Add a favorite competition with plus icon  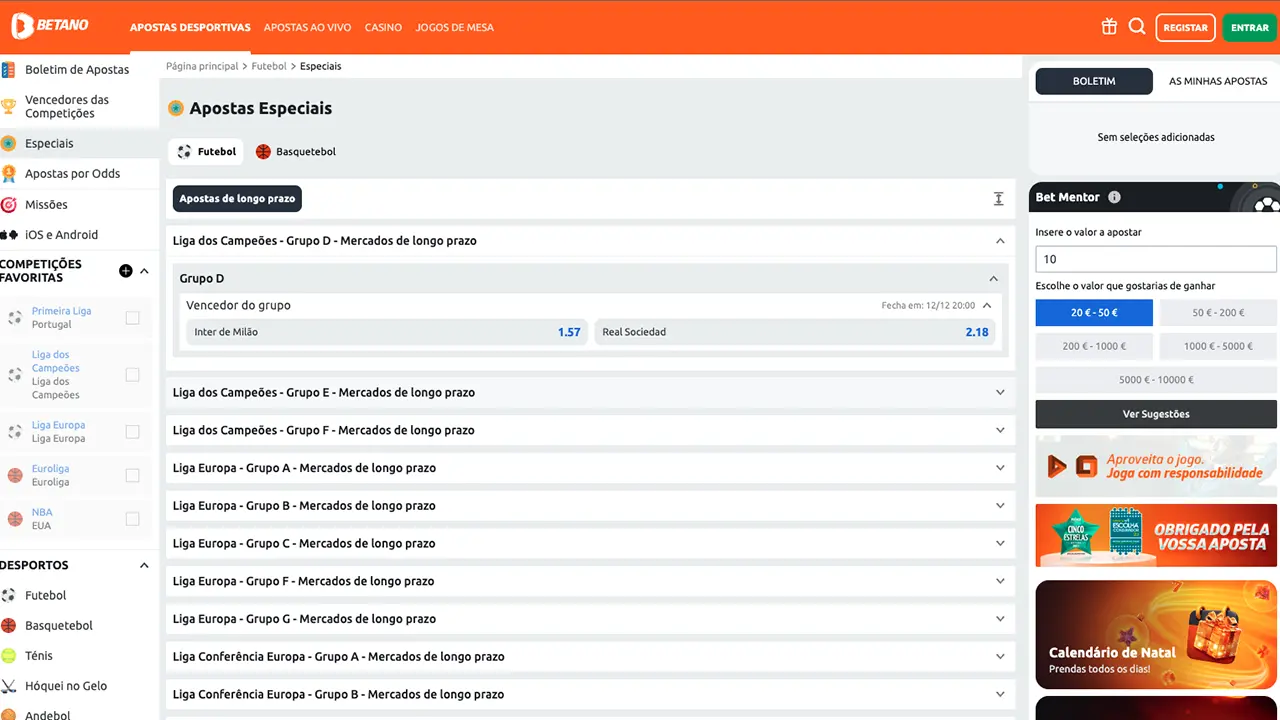coord(126,271)
